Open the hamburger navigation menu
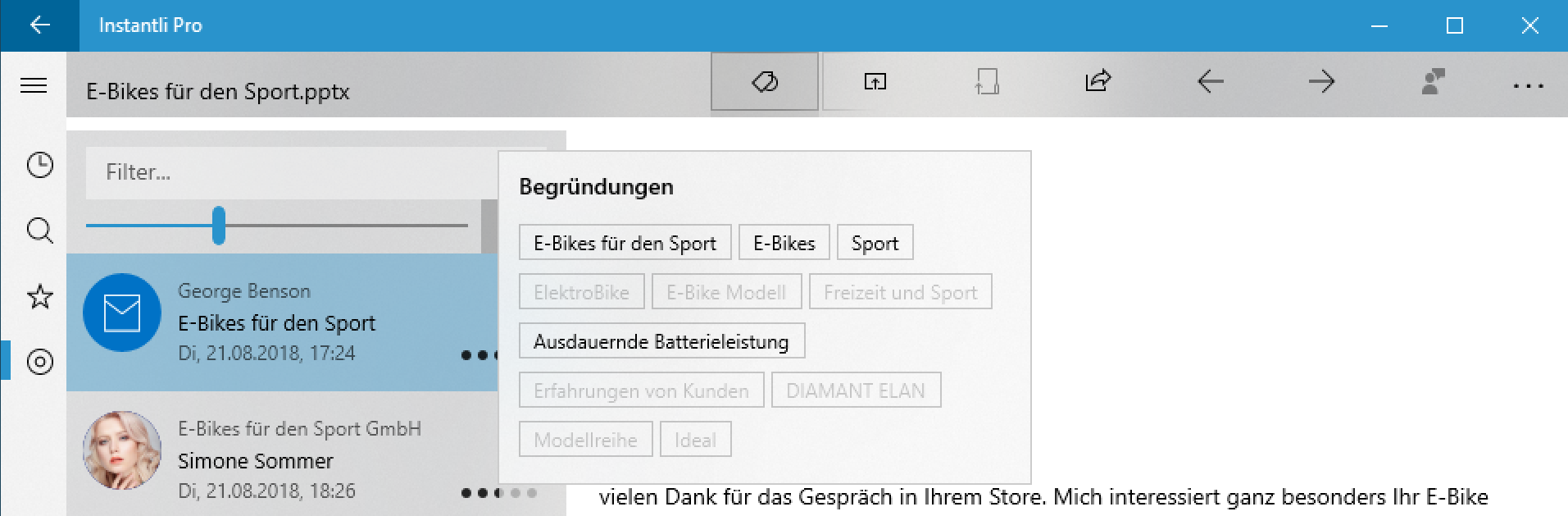Image resolution: width=1568 pixels, height=516 pixels. [34, 85]
